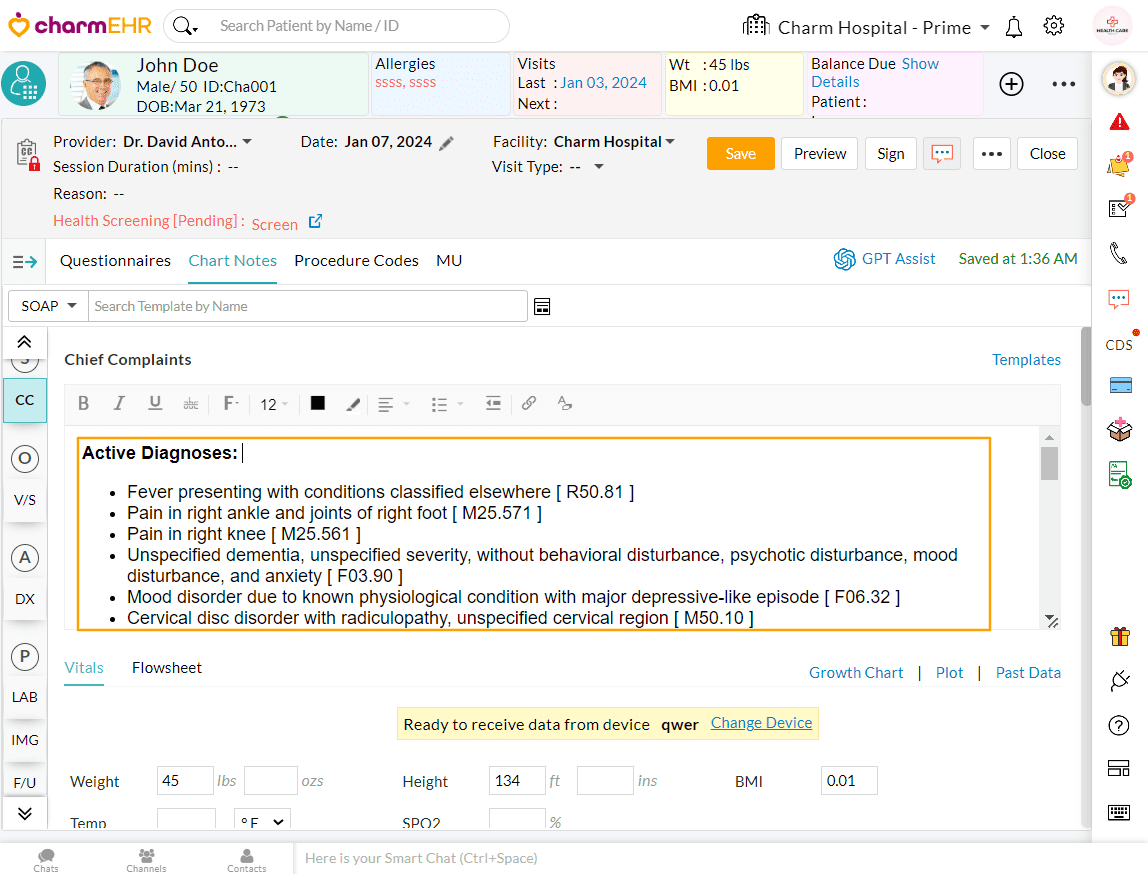Screen dimensions: 1148x874
Task: Click the Weight lbs input field
Action: pyautogui.click(x=184, y=781)
